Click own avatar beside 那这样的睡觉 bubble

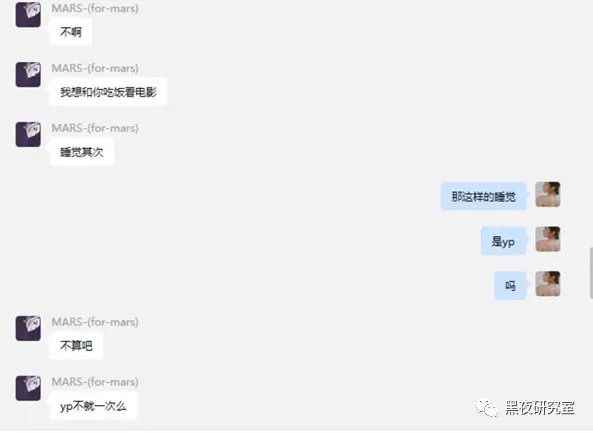(x=548, y=194)
